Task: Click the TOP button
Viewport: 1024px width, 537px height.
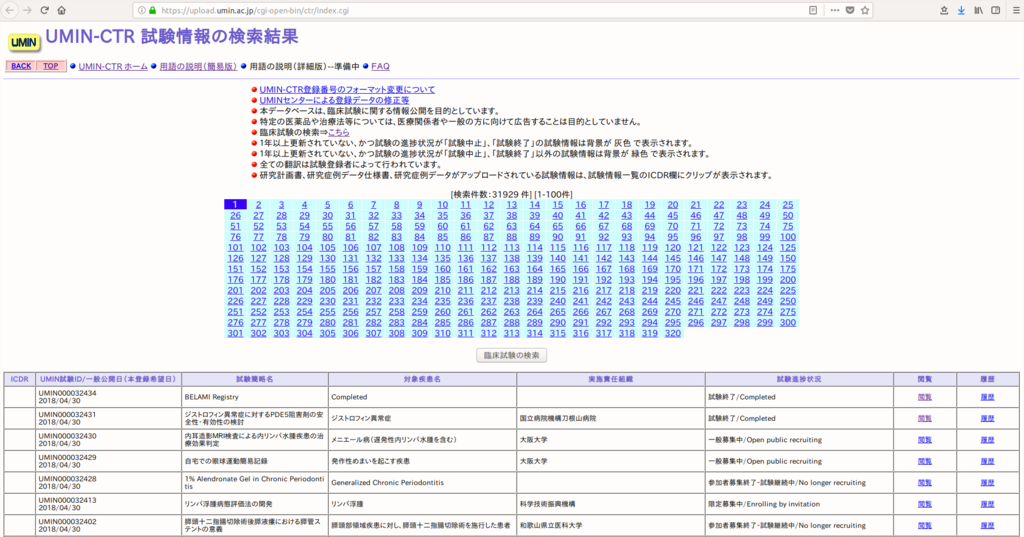Action: pyautogui.click(x=51, y=66)
